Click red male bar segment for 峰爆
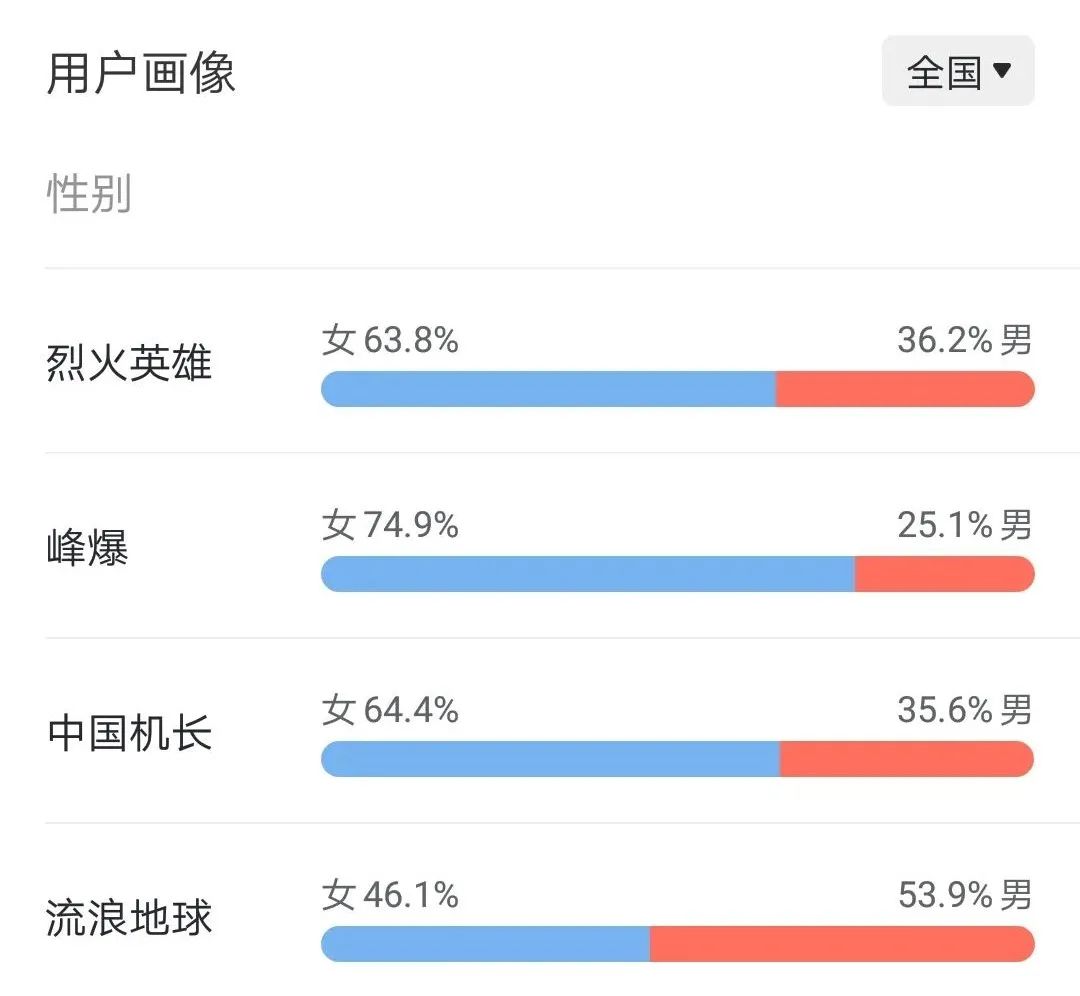 [x=944, y=574]
